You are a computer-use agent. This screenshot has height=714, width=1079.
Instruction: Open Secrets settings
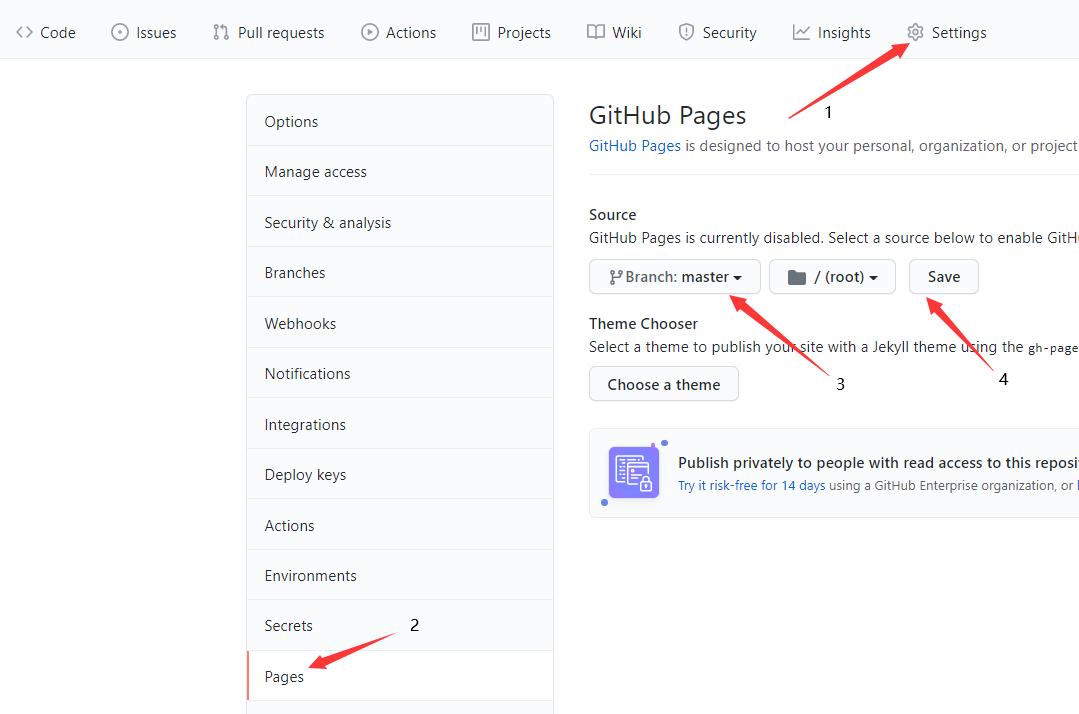pos(400,626)
